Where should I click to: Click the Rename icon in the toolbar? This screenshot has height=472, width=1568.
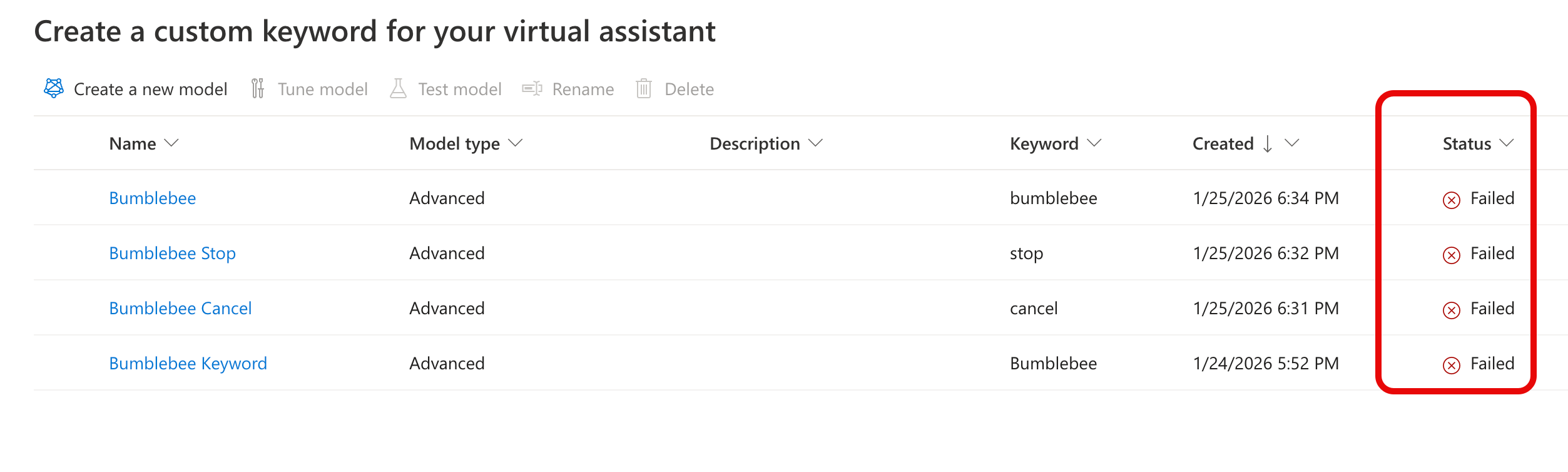(x=532, y=88)
